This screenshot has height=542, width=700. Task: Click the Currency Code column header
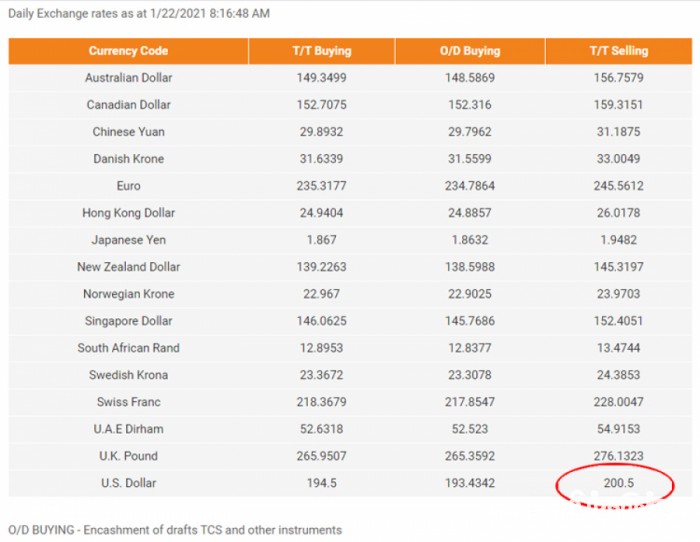point(128,51)
